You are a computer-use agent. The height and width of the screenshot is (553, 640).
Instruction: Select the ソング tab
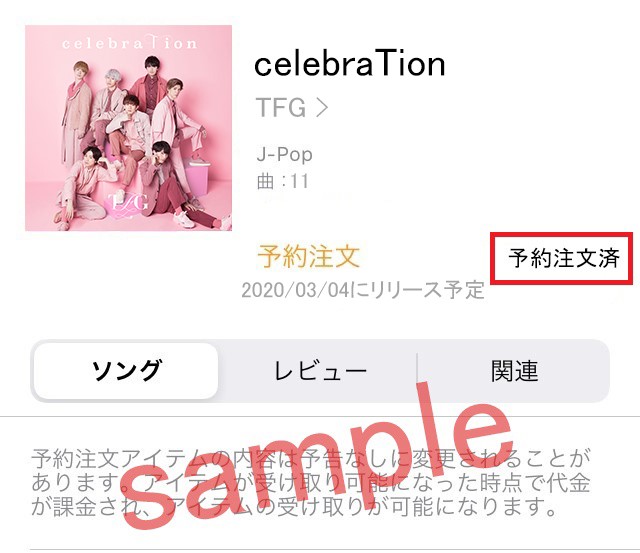pos(126,371)
